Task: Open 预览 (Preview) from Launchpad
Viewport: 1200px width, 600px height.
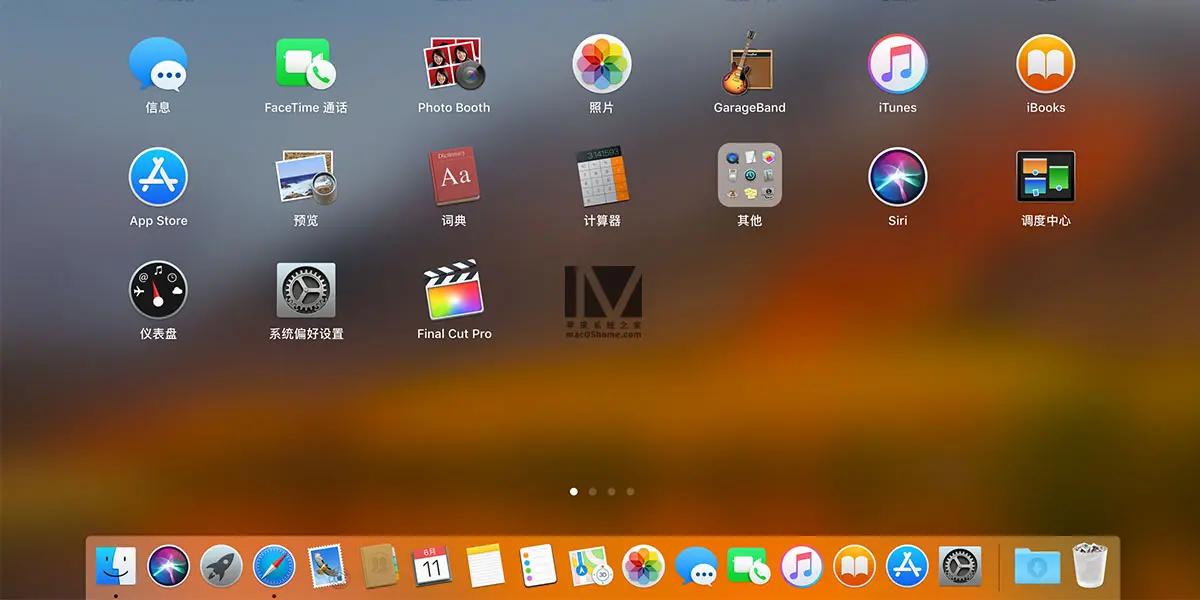Action: point(305,178)
